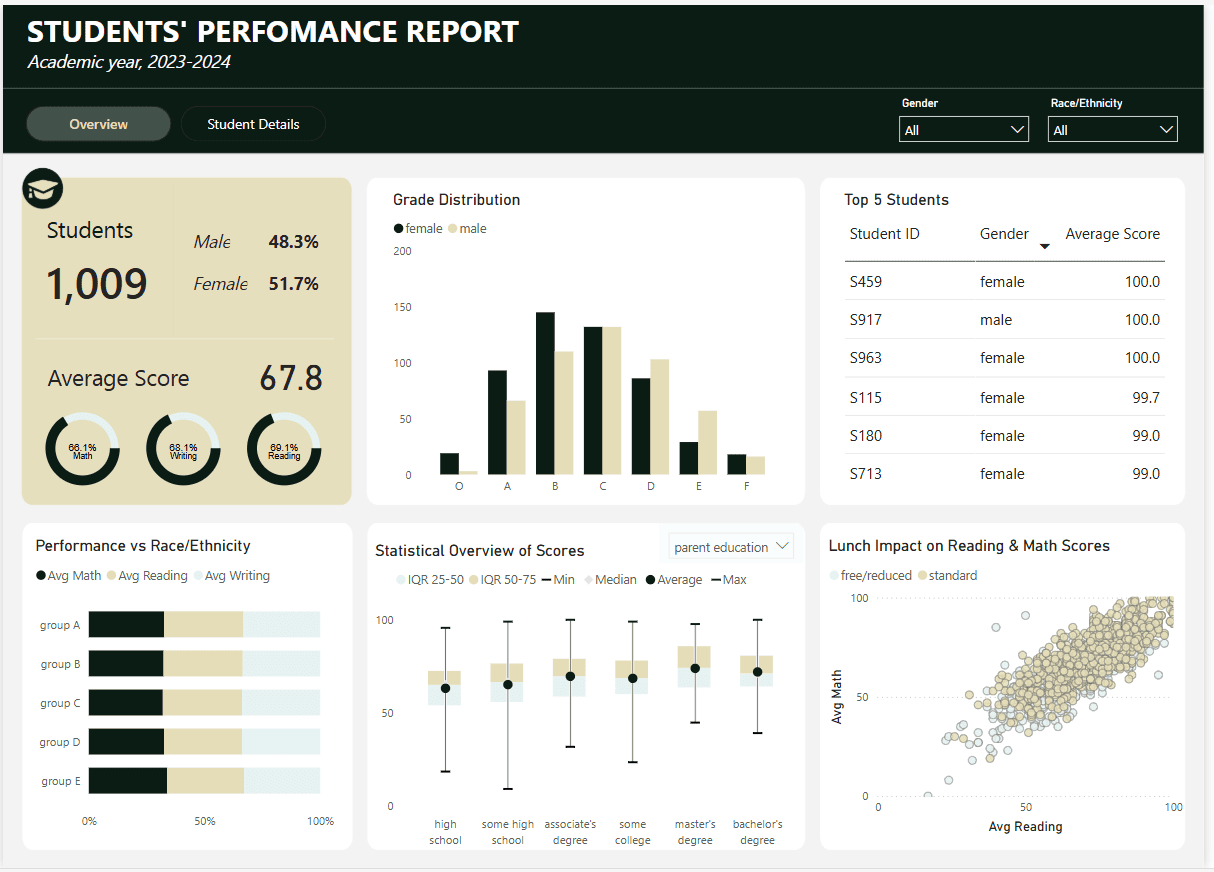Screen dimensions: 1214x872
Task: Toggle the standard lunch legend item
Action: [x=946, y=576]
